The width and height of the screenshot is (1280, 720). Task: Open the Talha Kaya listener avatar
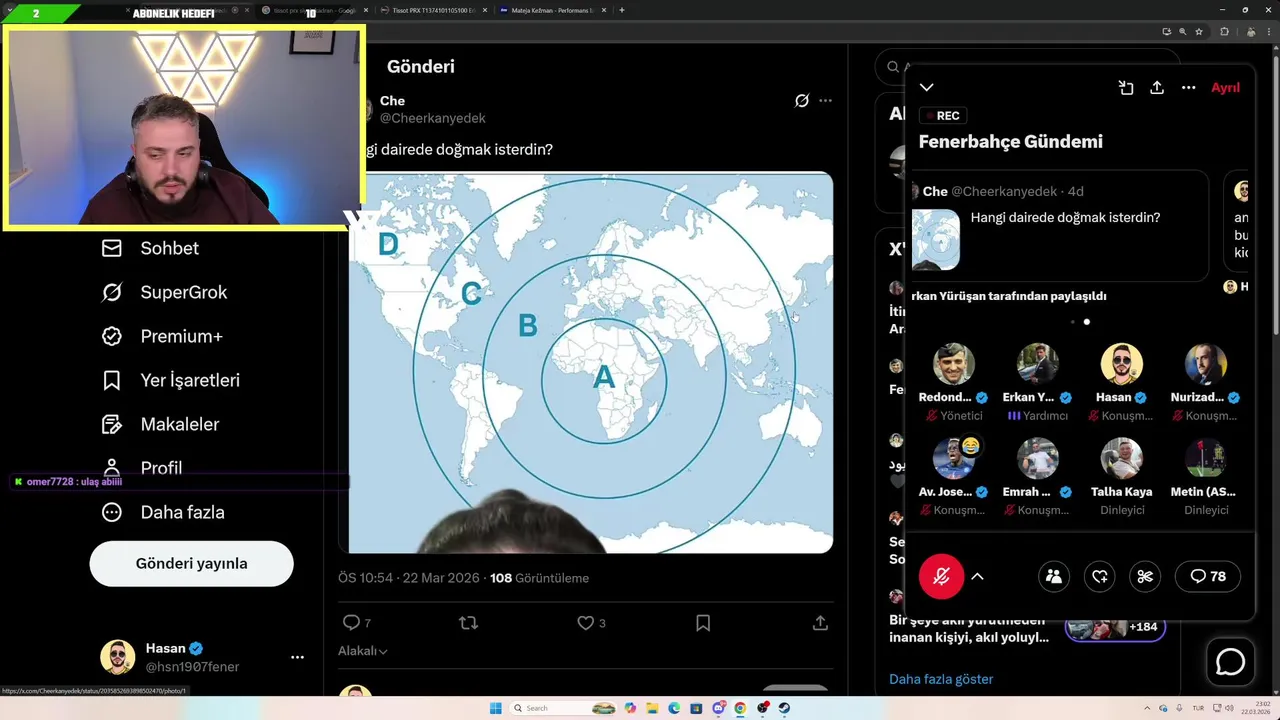(x=1121, y=459)
